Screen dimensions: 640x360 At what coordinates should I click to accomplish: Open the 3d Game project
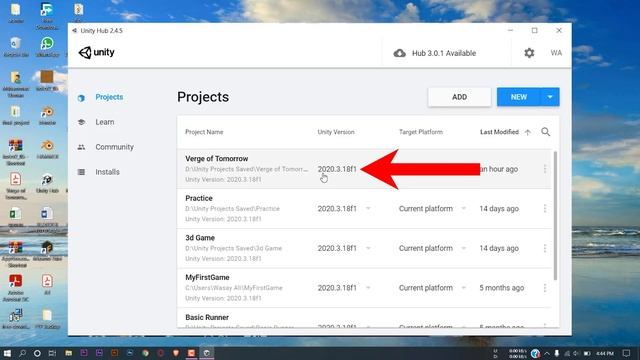[200, 238]
